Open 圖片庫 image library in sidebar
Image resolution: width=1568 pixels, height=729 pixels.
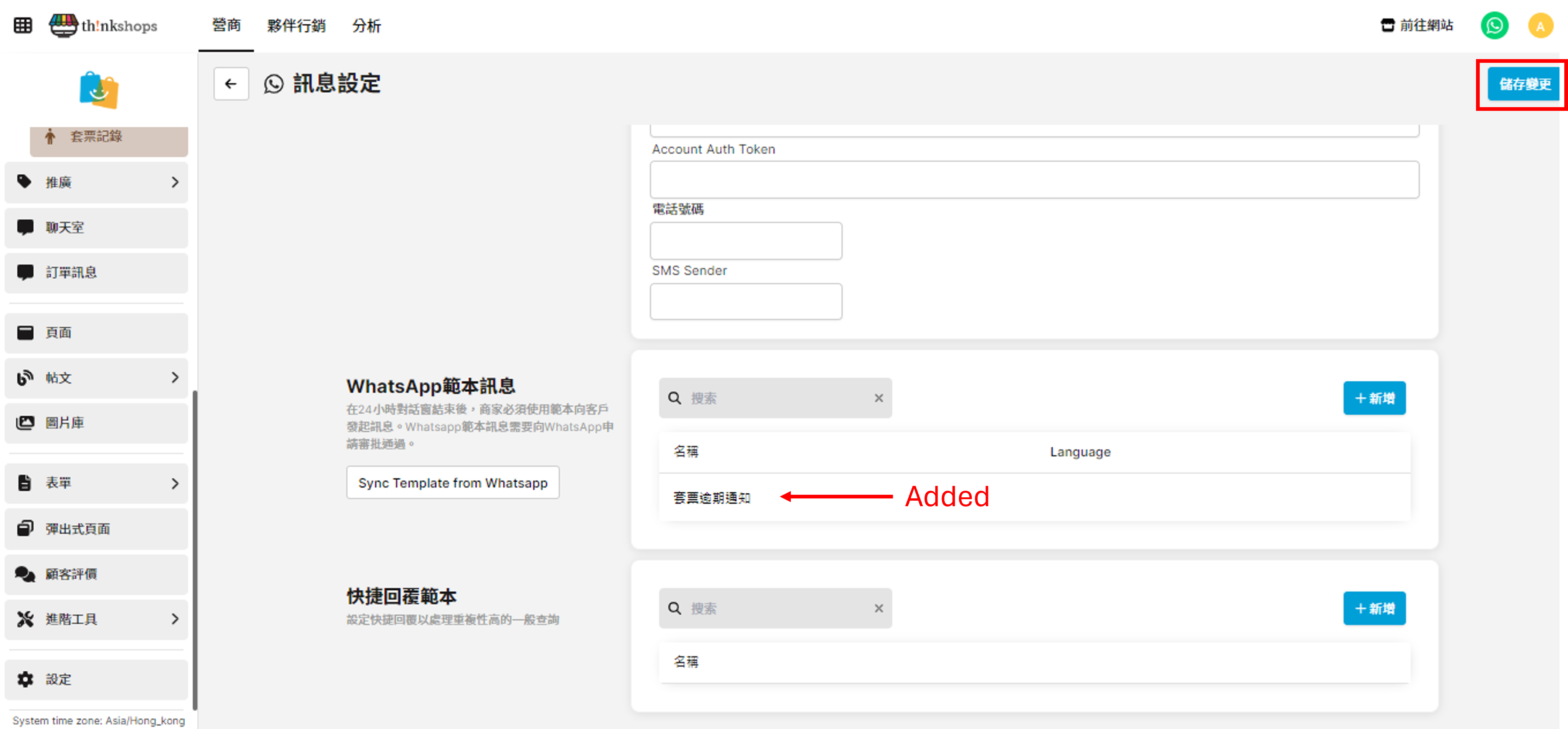96,423
